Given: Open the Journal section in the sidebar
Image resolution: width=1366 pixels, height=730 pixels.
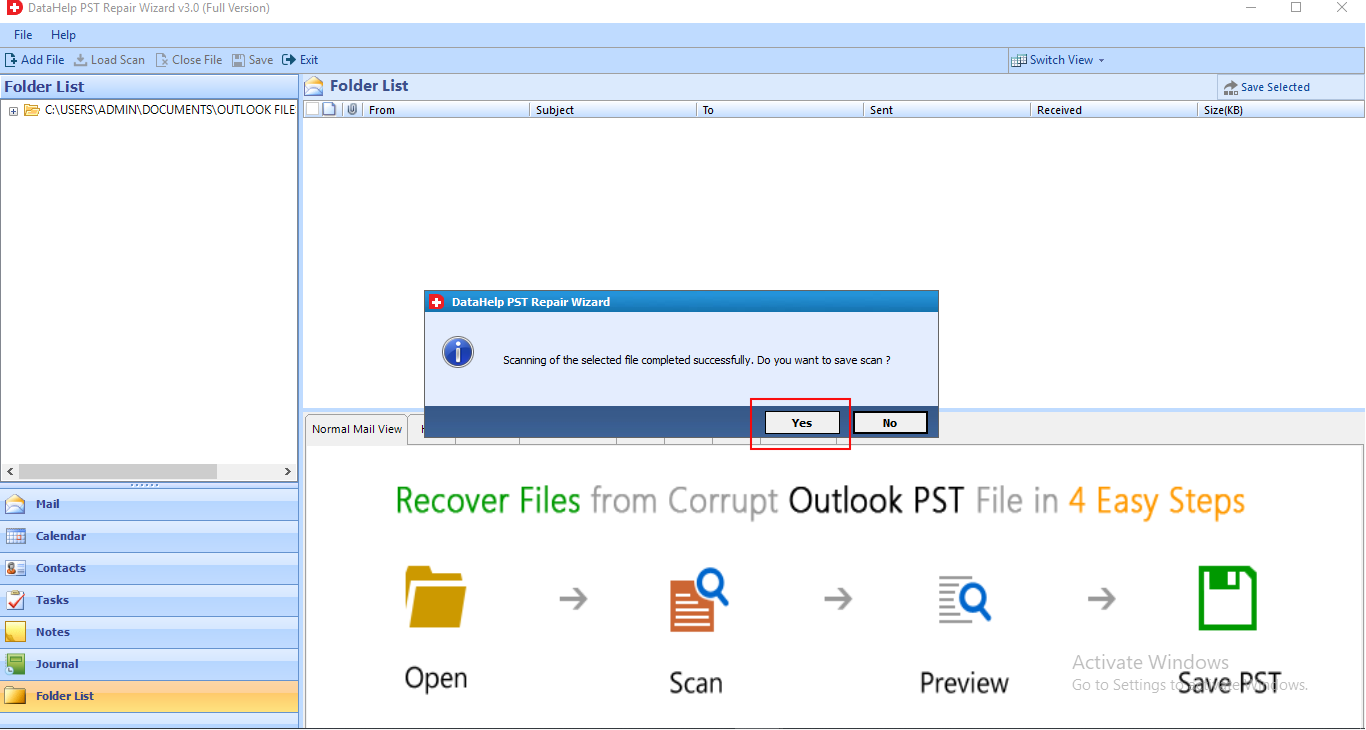Looking at the screenshot, I should pyautogui.click(x=149, y=664).
